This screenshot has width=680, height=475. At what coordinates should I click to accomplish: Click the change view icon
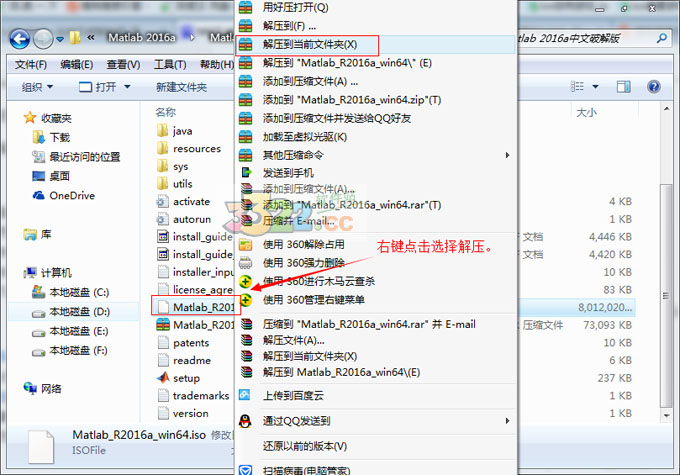(x=577, y=86)
